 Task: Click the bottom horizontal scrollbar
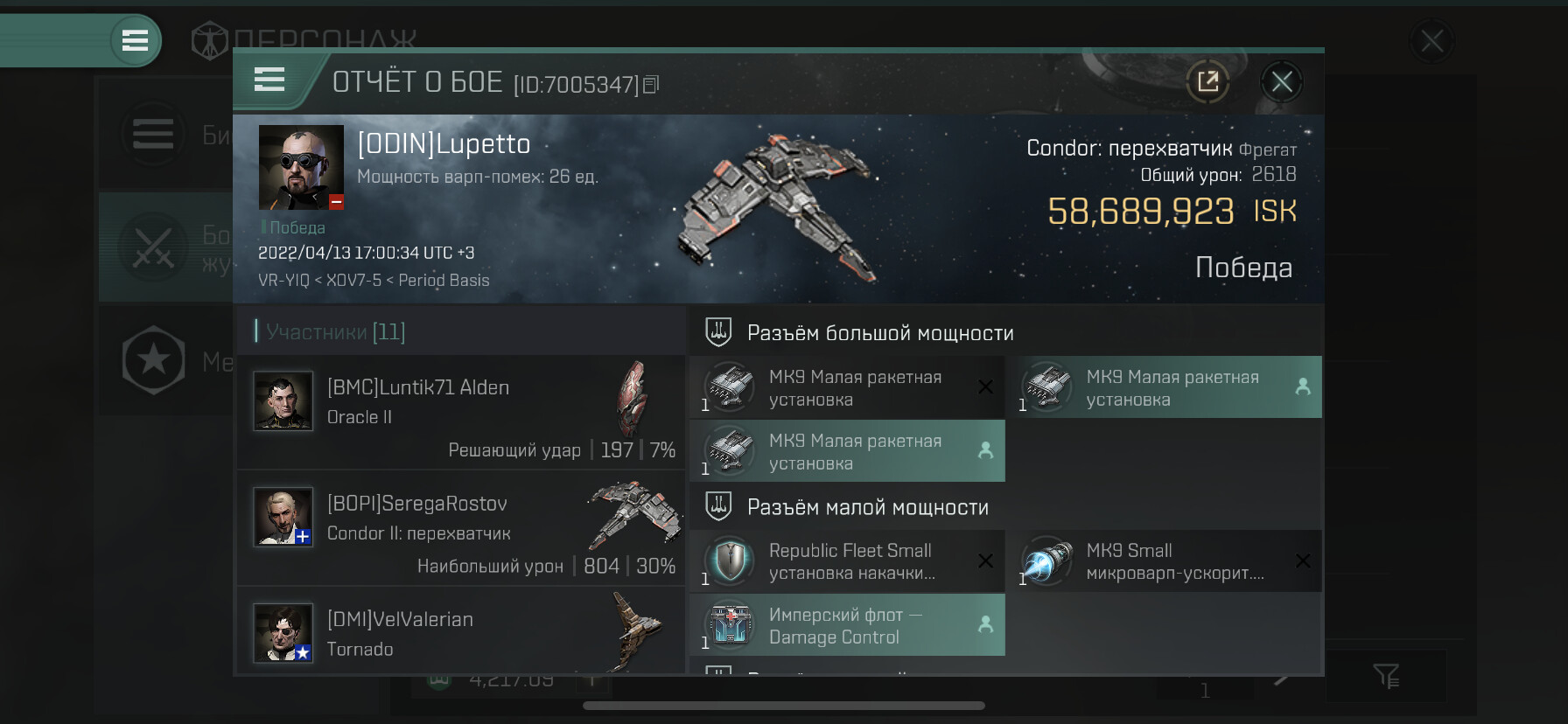[x=784, y=706]
